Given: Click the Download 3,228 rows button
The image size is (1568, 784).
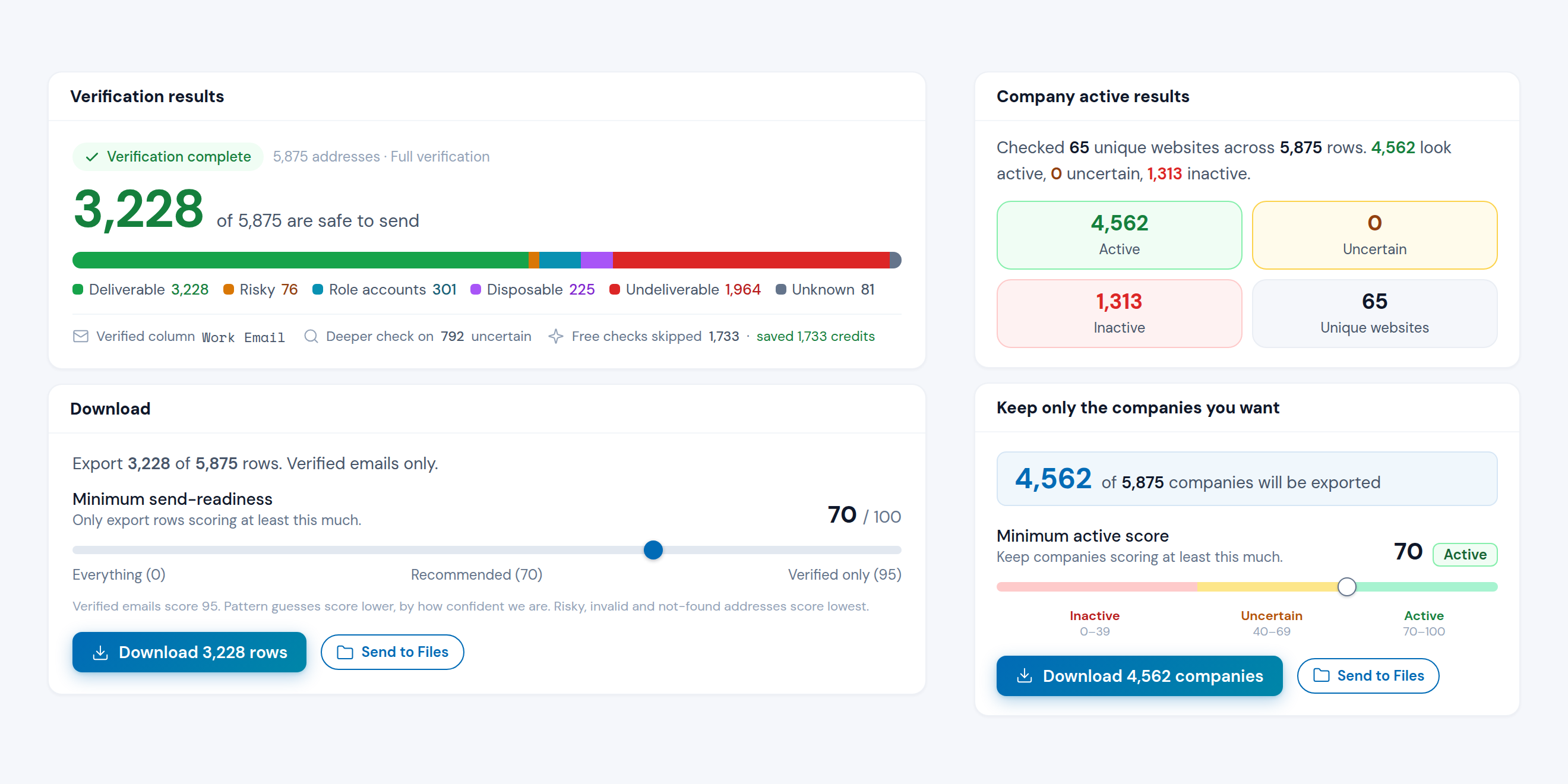Looking at the screenshot, I should click(189, 653).
